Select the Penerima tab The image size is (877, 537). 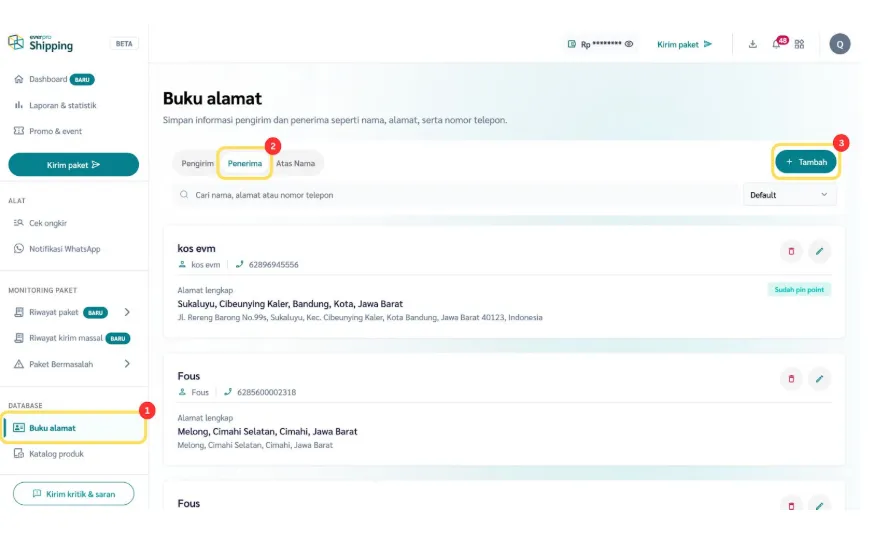[x=245, y=163]
